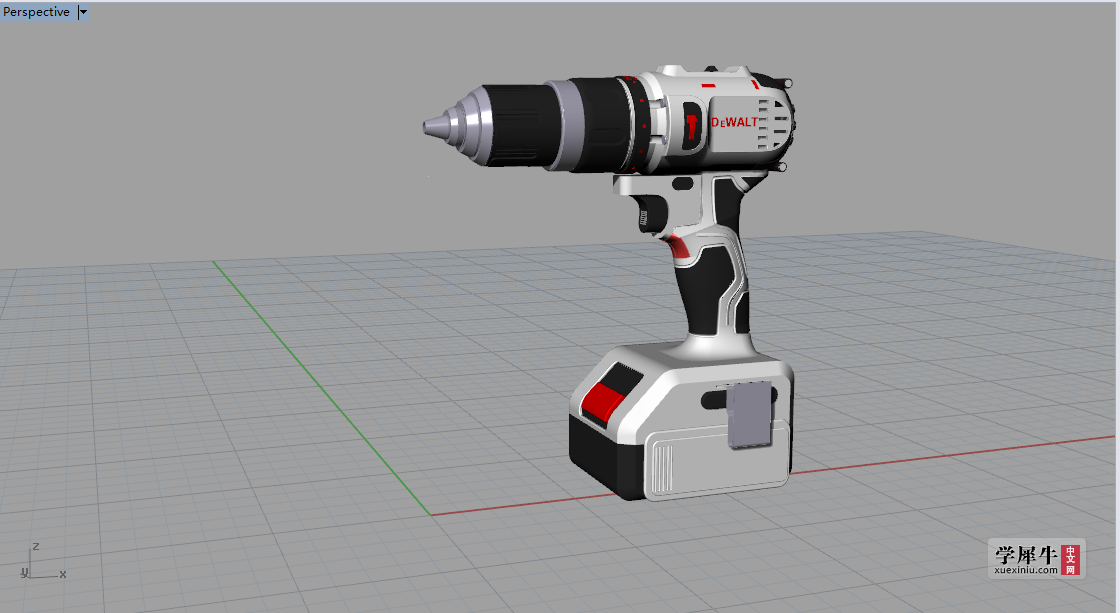The image size is (1120, 613).
Task: Click the world axes icon in the viewport corner
Action: pos(42,562)
